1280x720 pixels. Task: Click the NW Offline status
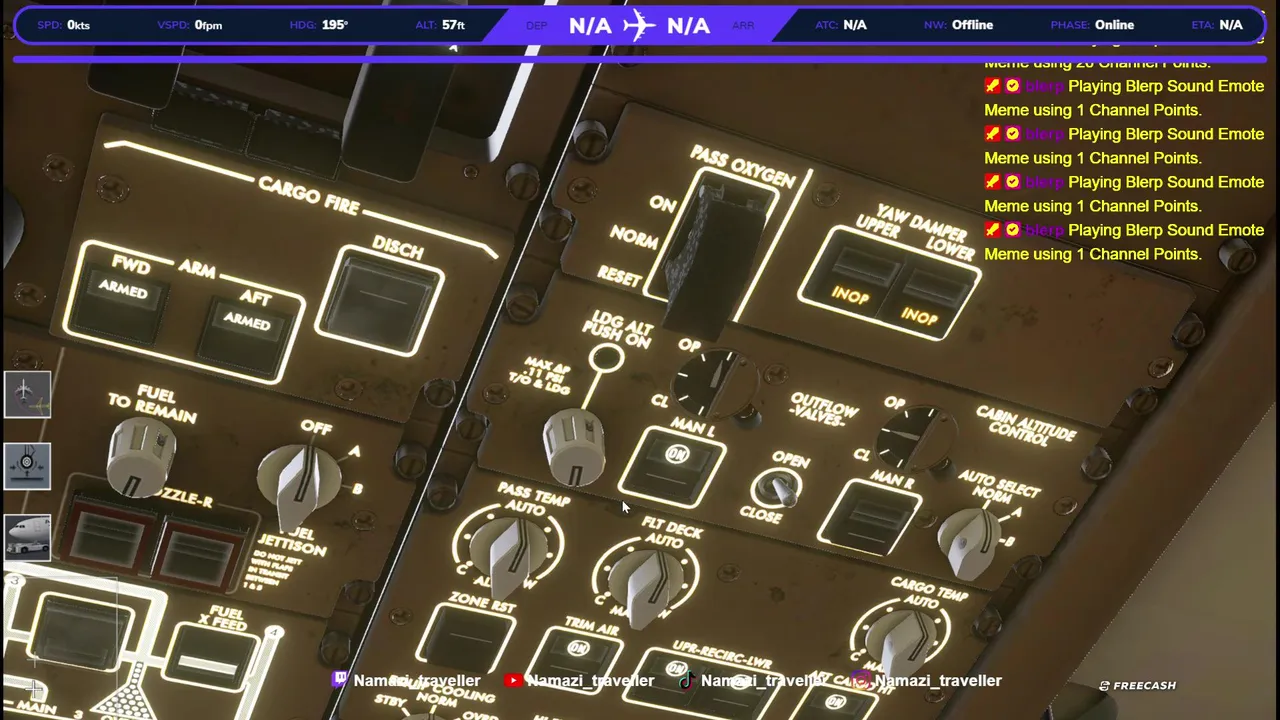[x=959, y=25]
